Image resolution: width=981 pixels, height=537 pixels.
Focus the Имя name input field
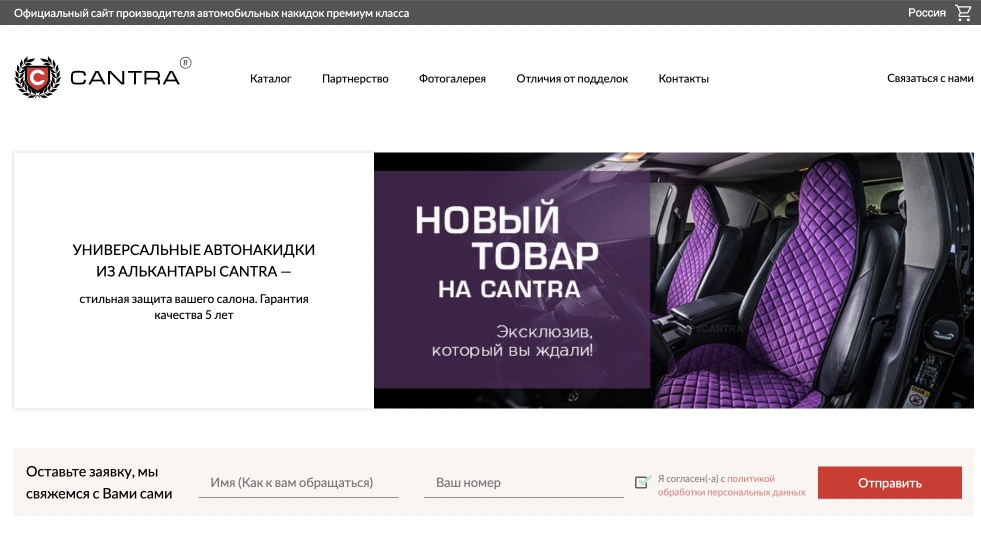pyautogui.click(x=298, y=483)
